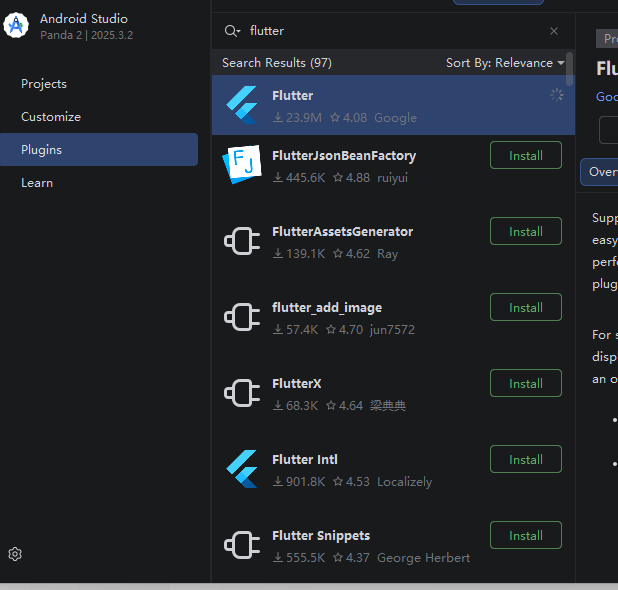Click the FlutterX plug icon
Viewport: 618px width, 590px height.
pos(242,393)
